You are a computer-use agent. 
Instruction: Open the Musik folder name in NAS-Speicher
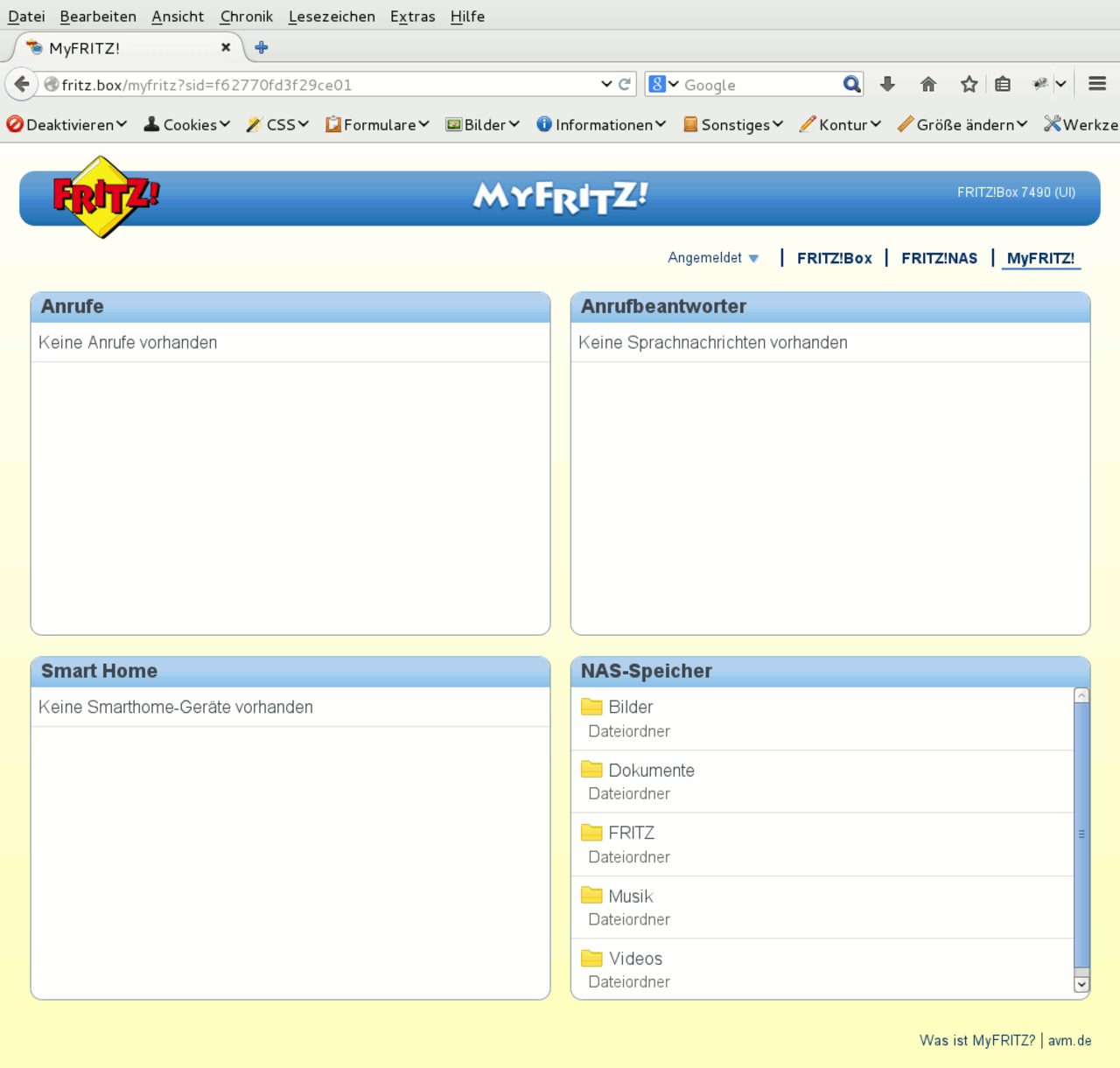631,896
